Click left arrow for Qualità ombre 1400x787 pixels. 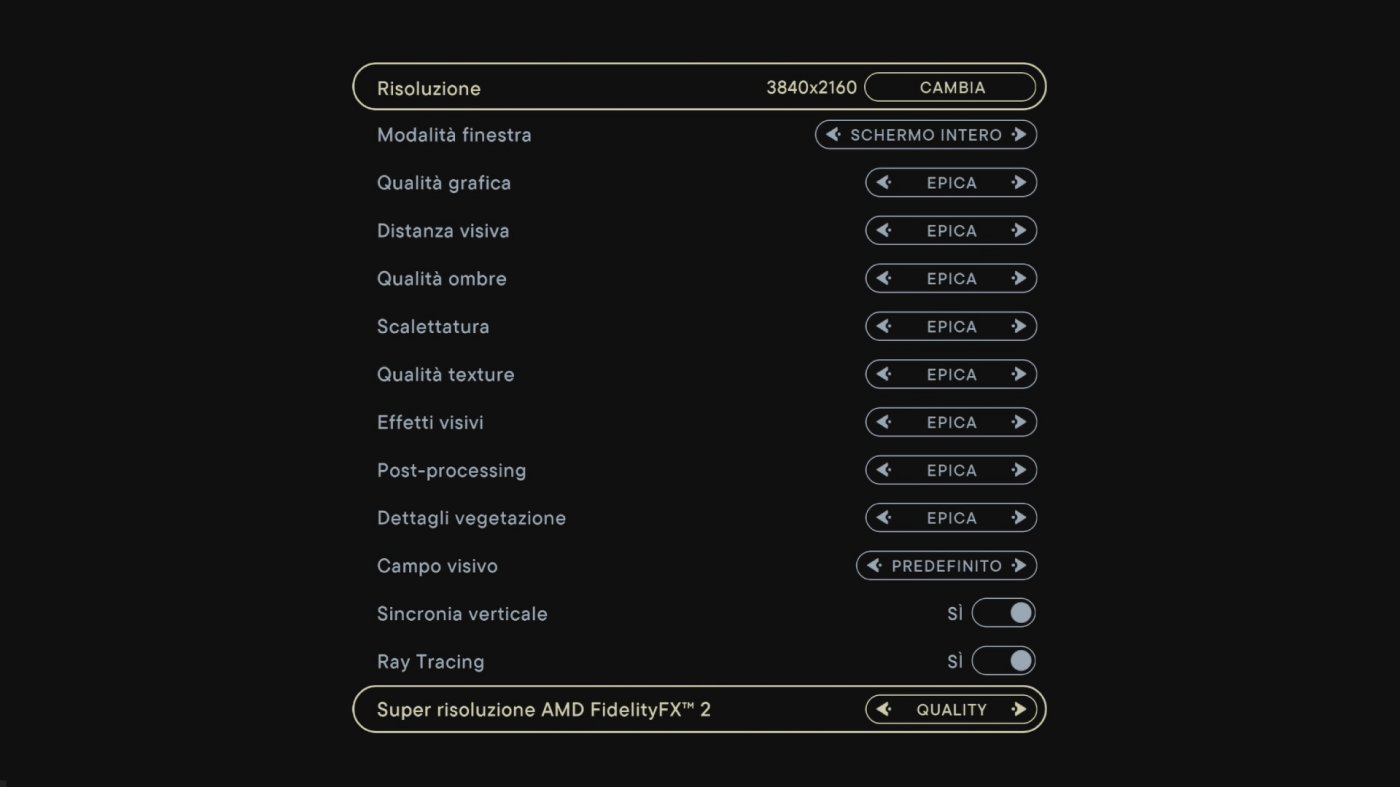click(883, 278)
